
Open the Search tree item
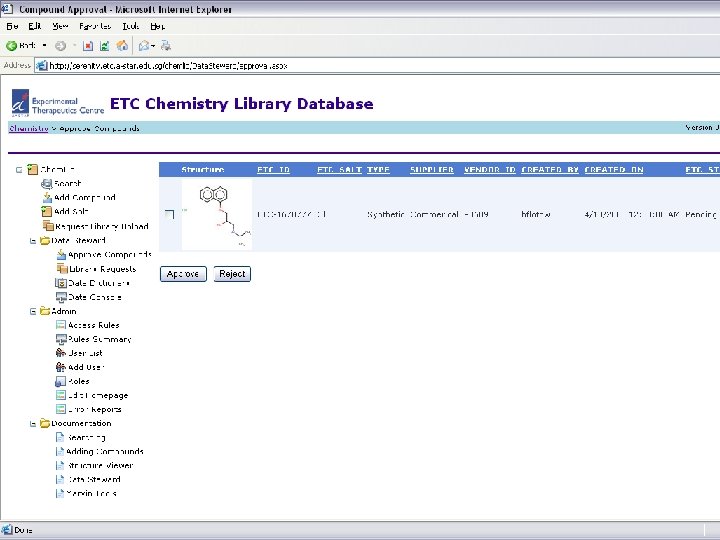coord(68,184)
